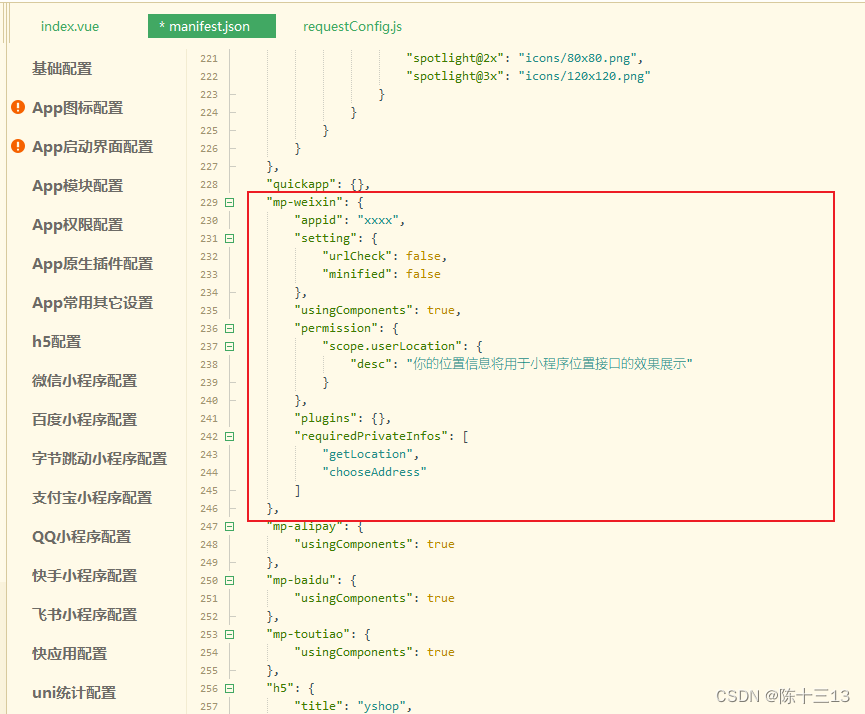Collapse setting block at line 231

click(229, 238)
